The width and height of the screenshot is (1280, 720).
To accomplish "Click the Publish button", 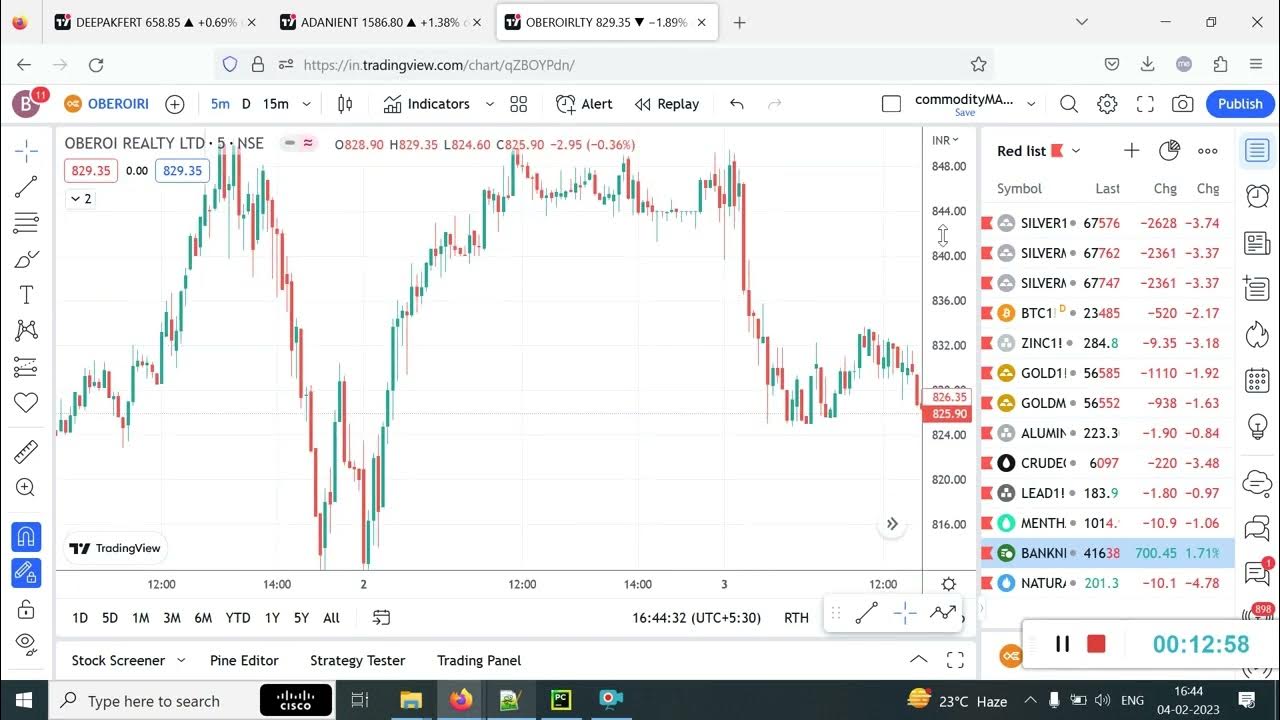I will tap(1240, 104).
